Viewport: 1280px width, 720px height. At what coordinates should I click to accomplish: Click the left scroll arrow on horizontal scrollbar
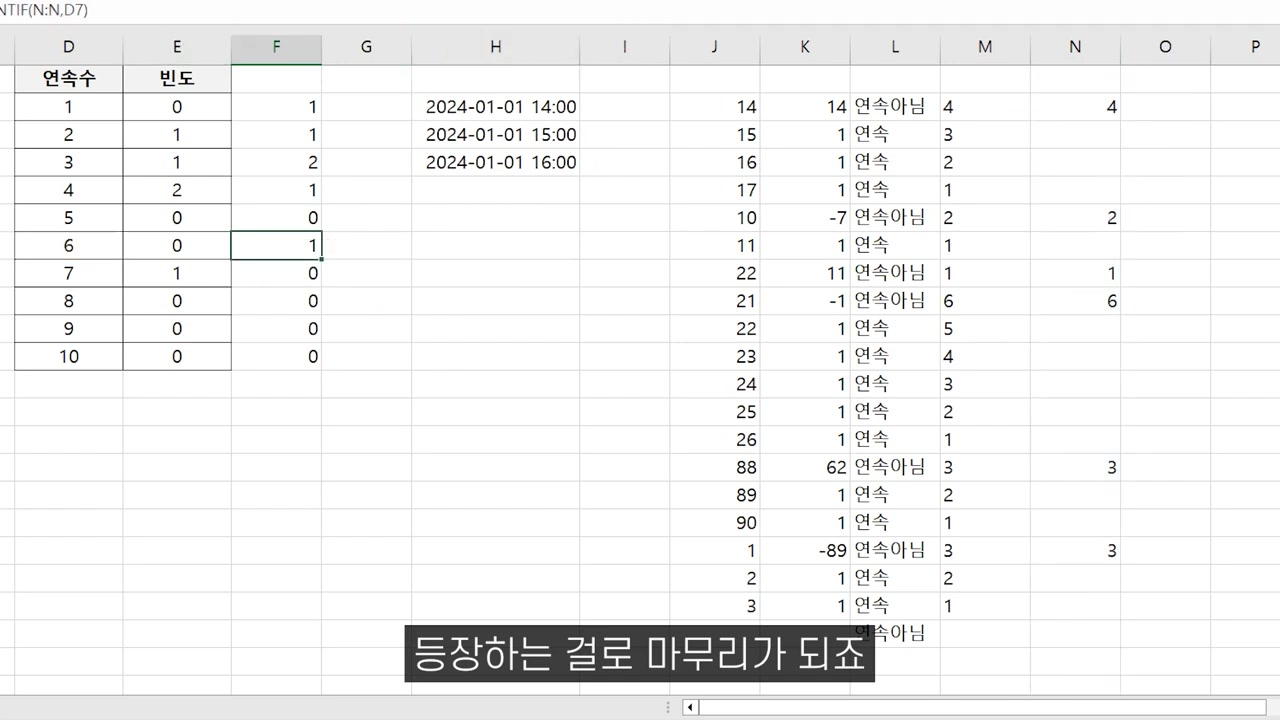click(x=689, y=707)
